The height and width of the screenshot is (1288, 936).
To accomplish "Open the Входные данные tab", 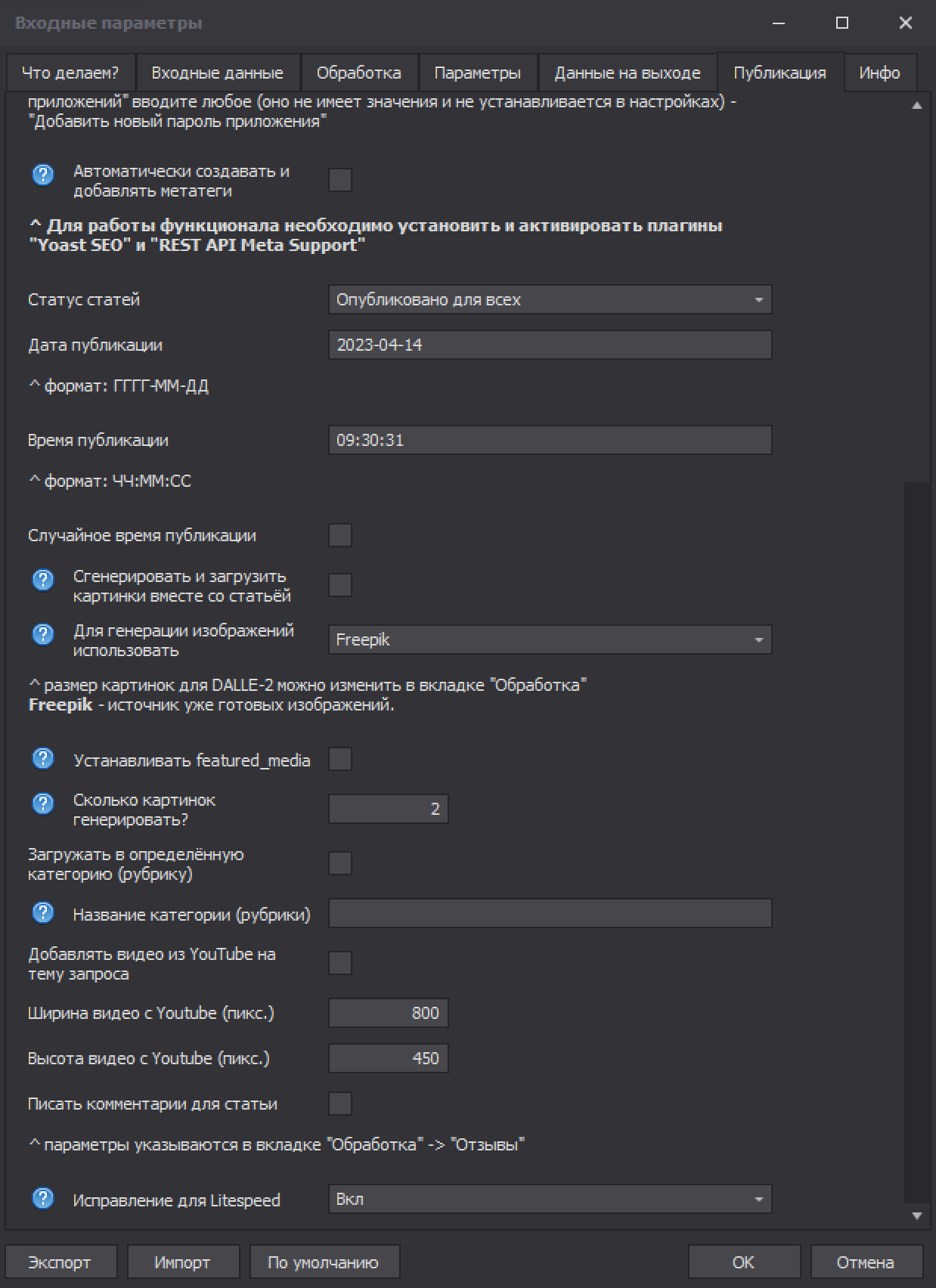I will pos(217,73).
